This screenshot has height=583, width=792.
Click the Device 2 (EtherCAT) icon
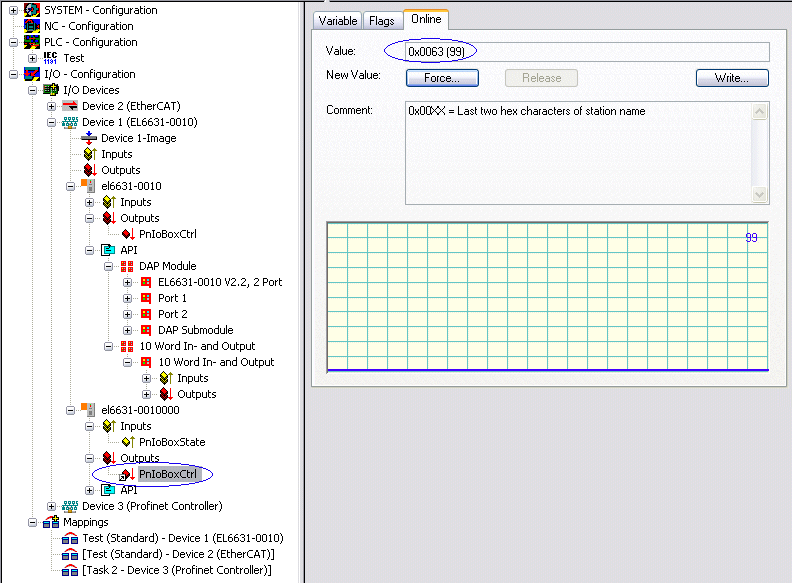click(70, 106)
